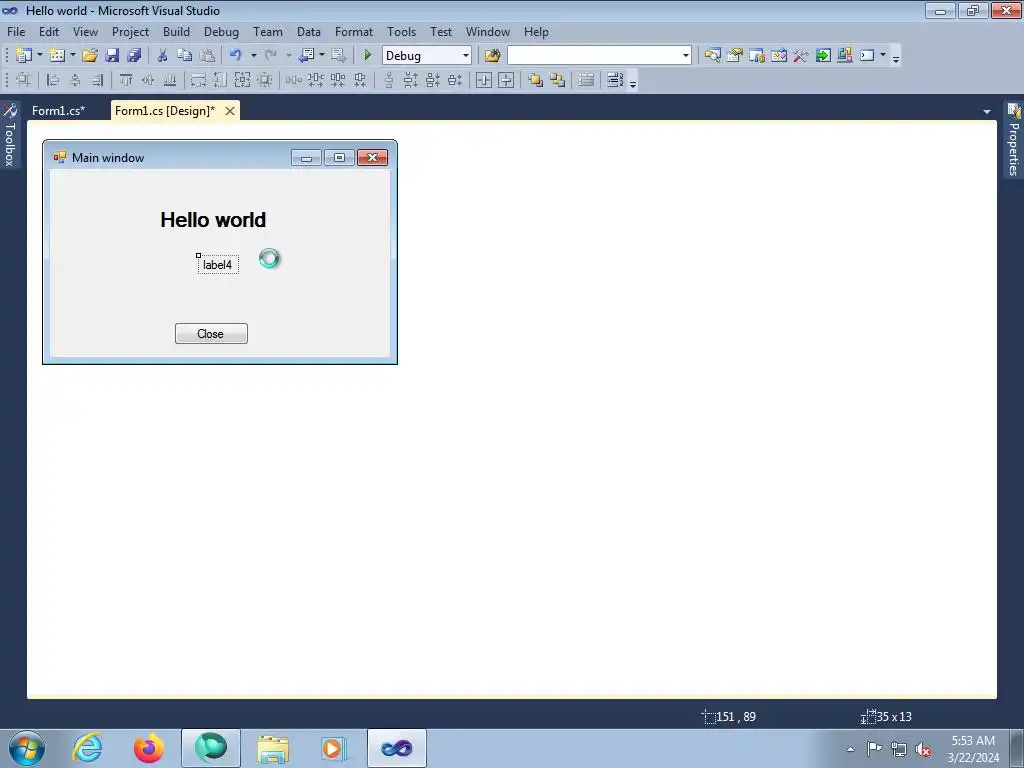Image resolution: width=1024 pixels, height=768 pixels.
Task: Open the Properties Window toolbar icon
Action: click(x=735, y=56)
